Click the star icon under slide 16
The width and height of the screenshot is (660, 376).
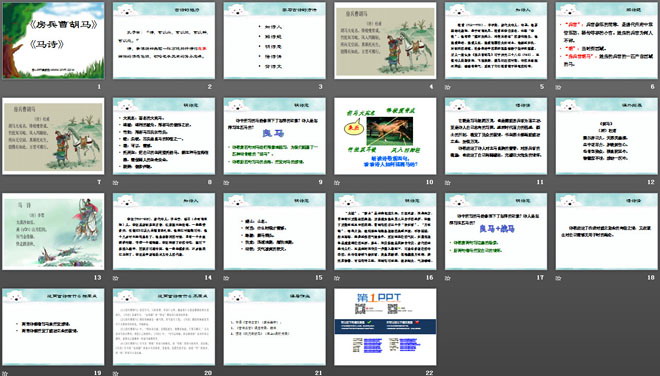point(337,278)
